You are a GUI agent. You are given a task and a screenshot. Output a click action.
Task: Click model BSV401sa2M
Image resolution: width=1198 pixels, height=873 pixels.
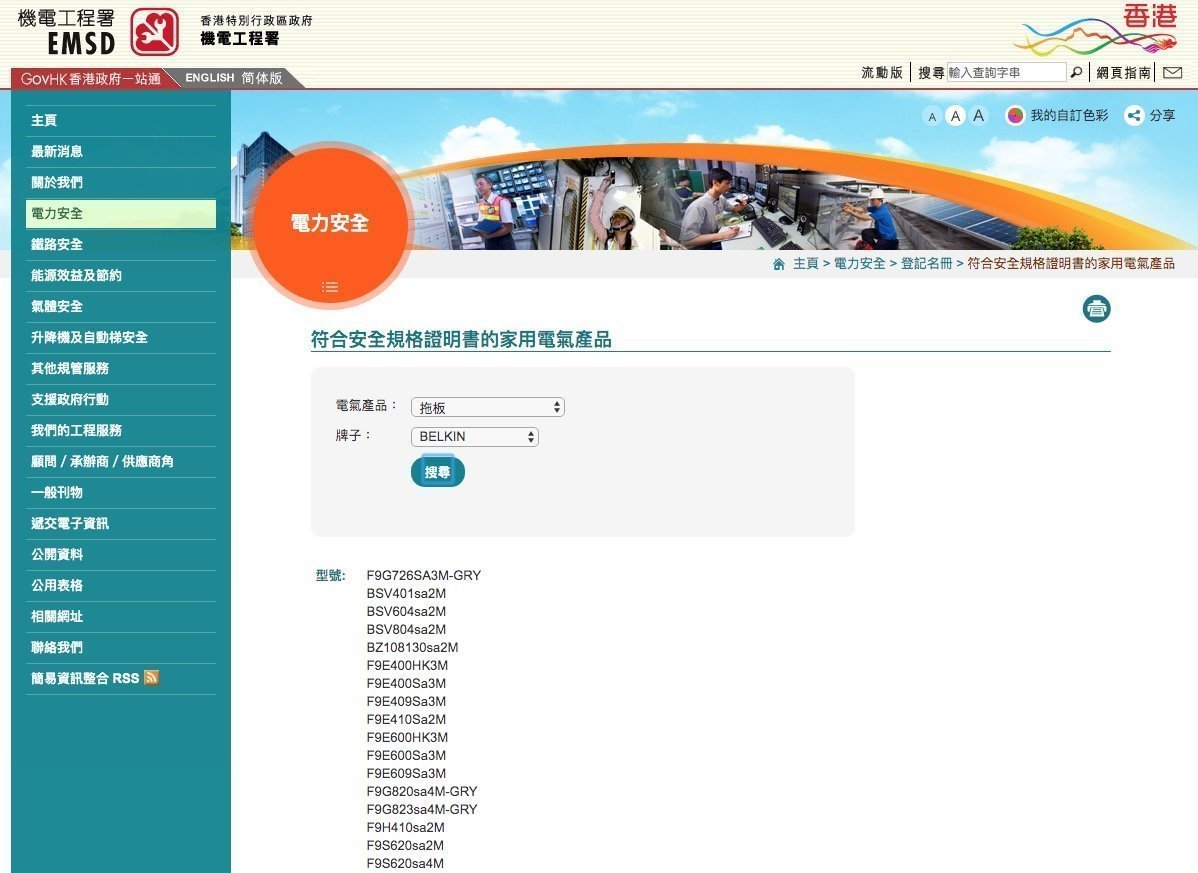[406, 593]
